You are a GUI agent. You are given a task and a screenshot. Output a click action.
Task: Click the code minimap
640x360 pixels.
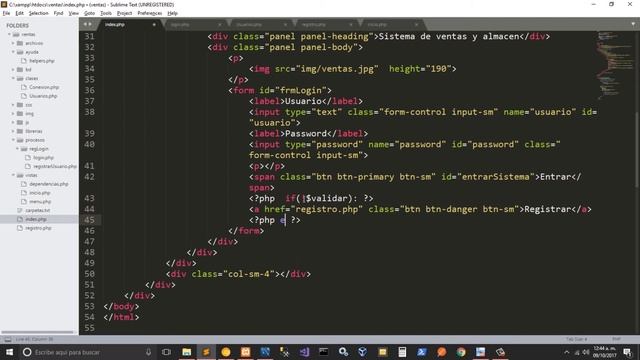tap(615, 65)
